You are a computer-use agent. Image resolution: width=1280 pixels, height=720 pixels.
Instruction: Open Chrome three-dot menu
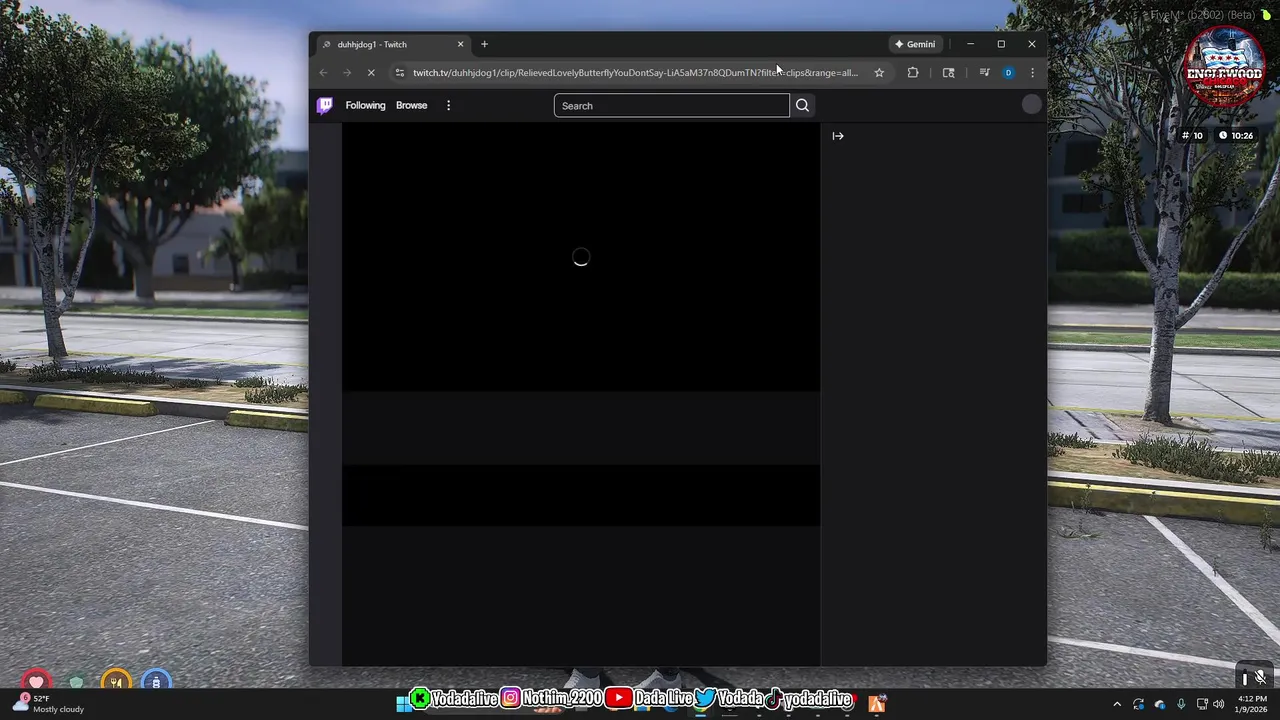click(1032, 72)
